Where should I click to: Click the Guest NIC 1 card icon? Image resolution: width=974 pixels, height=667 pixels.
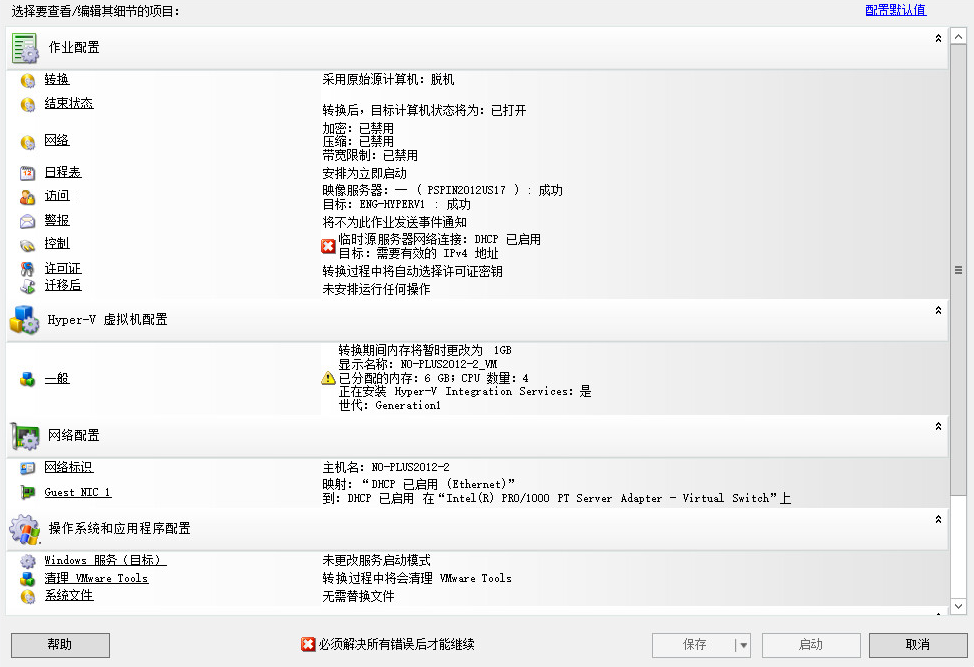(x=27, y=492)
